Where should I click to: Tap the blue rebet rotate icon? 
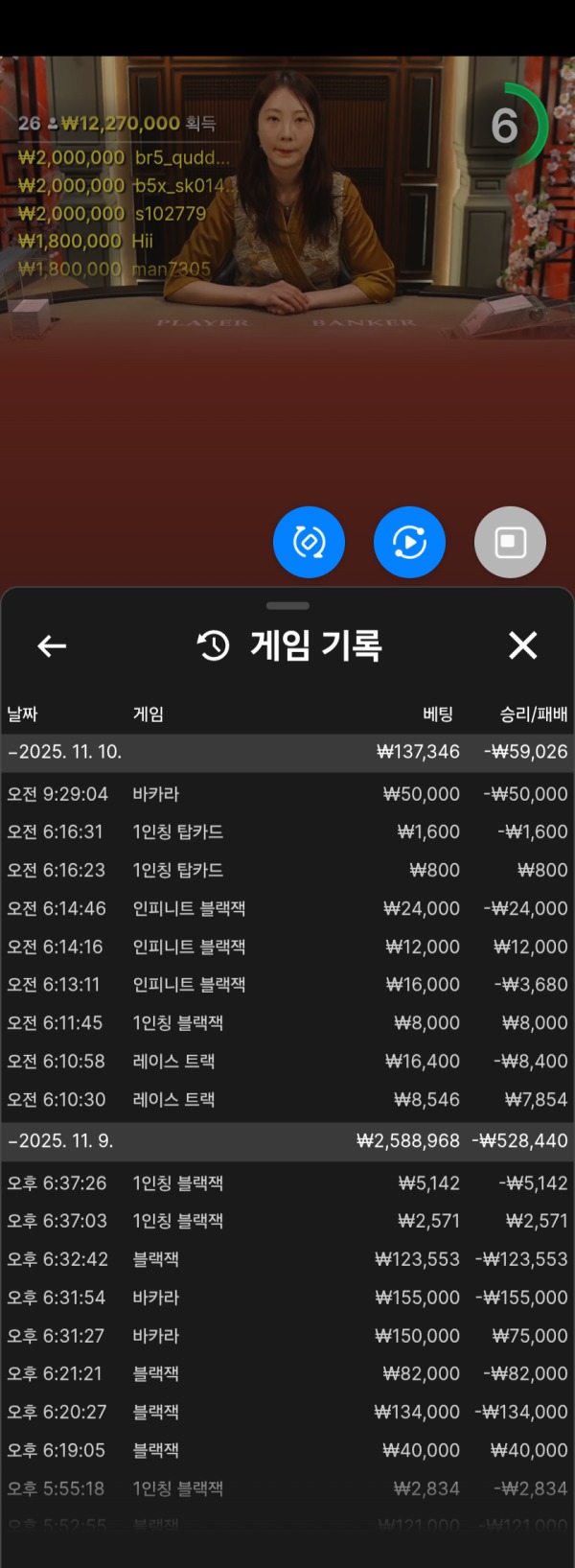click(309, 542)
